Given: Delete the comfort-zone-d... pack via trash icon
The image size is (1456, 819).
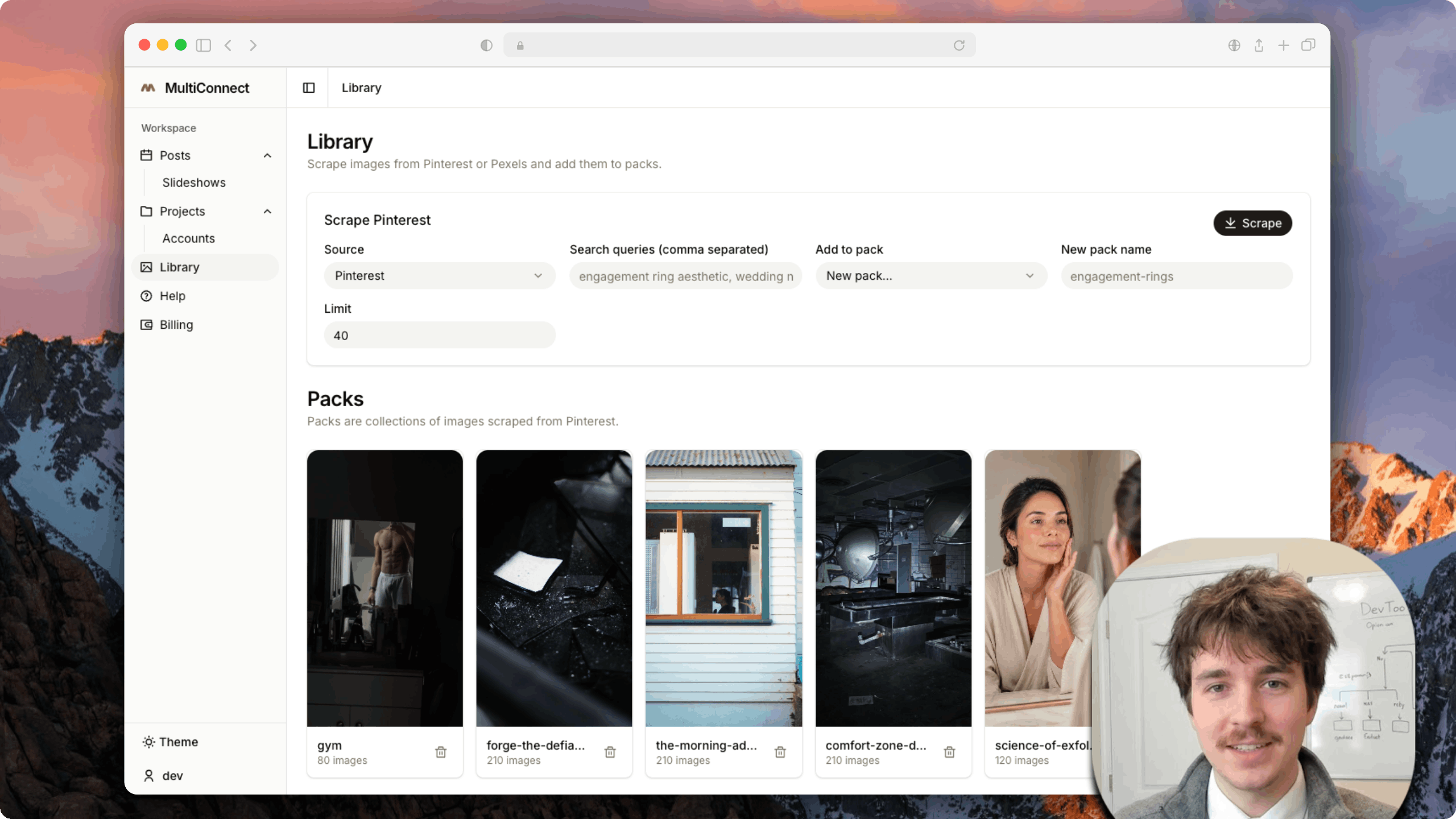Looking at the screenshot, I should [x=949, y=752].
